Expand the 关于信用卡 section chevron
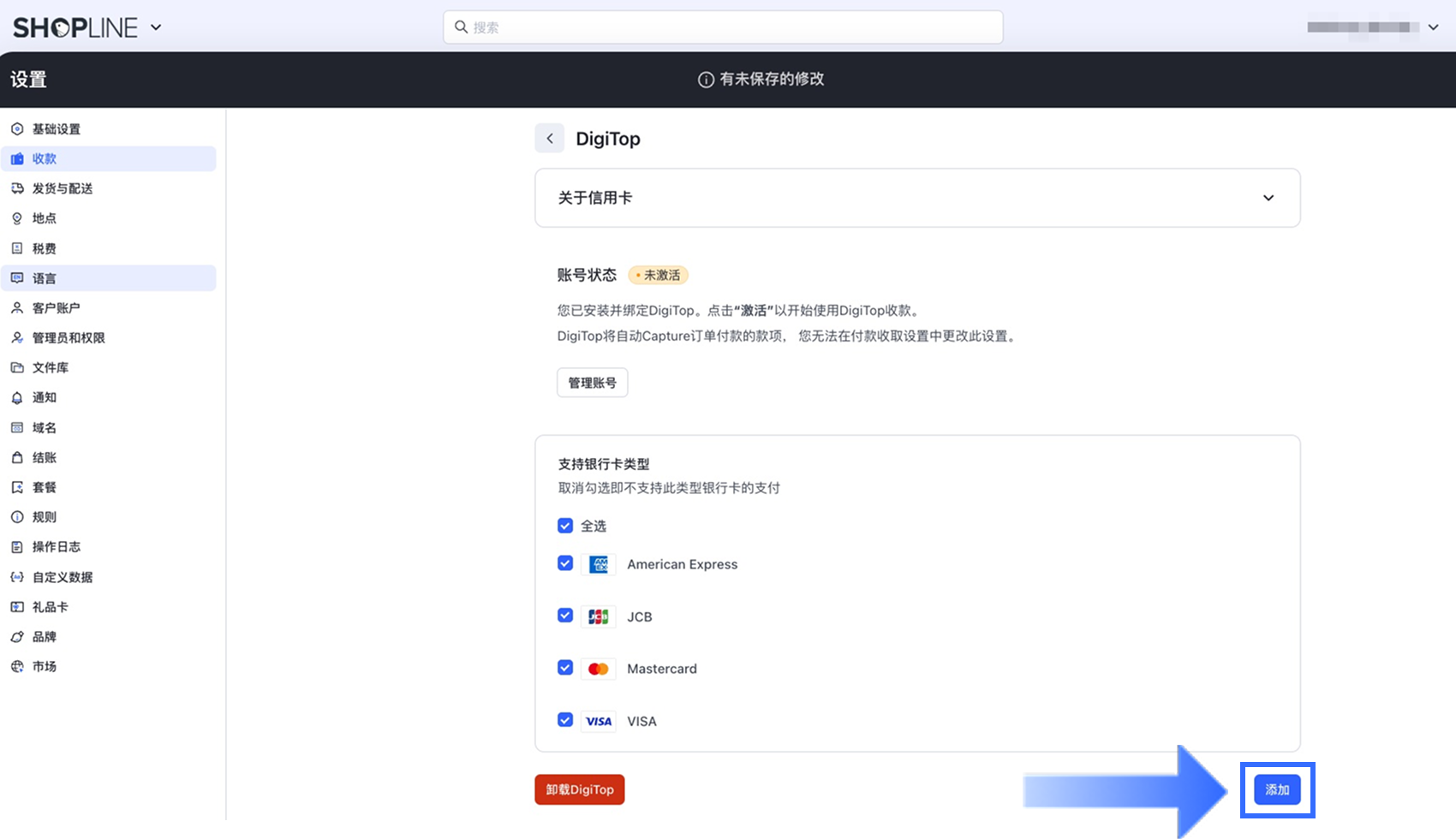Viewport: 1456px width, 839px height. click(x=1268, y=198)
